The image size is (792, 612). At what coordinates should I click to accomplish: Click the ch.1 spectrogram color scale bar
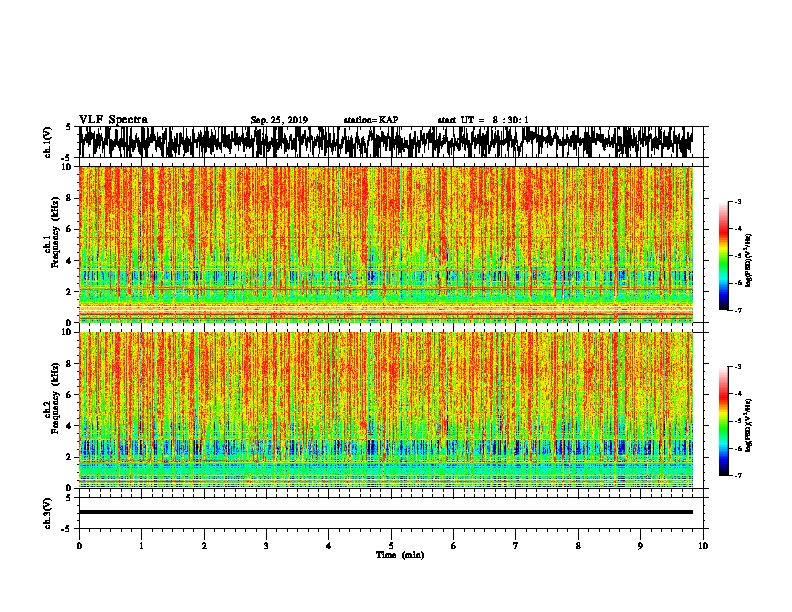[723, 256]
